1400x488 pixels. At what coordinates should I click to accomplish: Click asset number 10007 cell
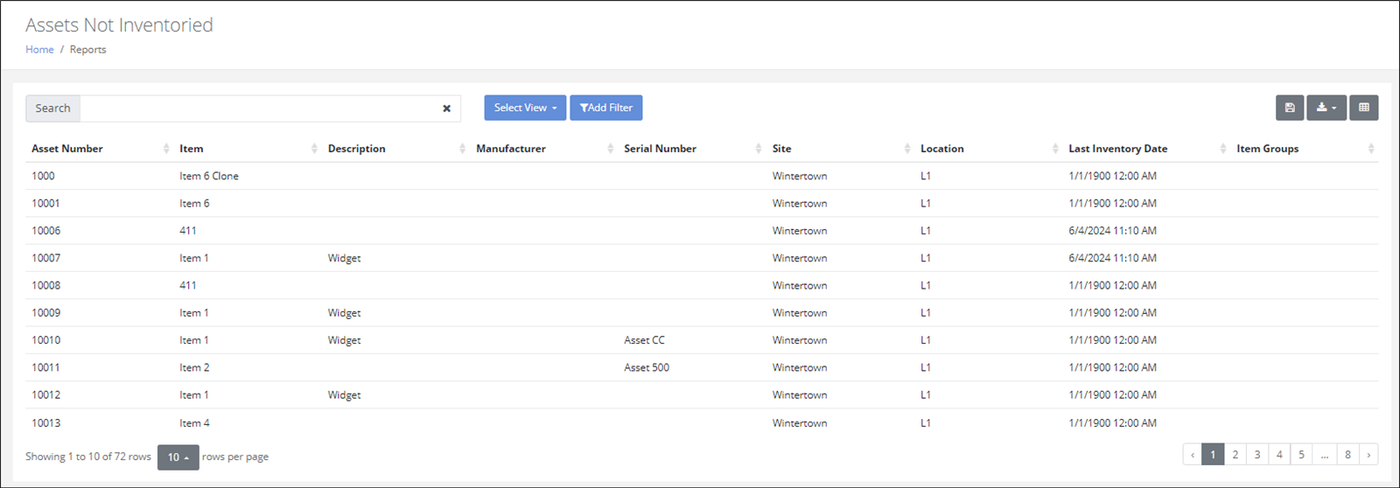pos(46,258)
